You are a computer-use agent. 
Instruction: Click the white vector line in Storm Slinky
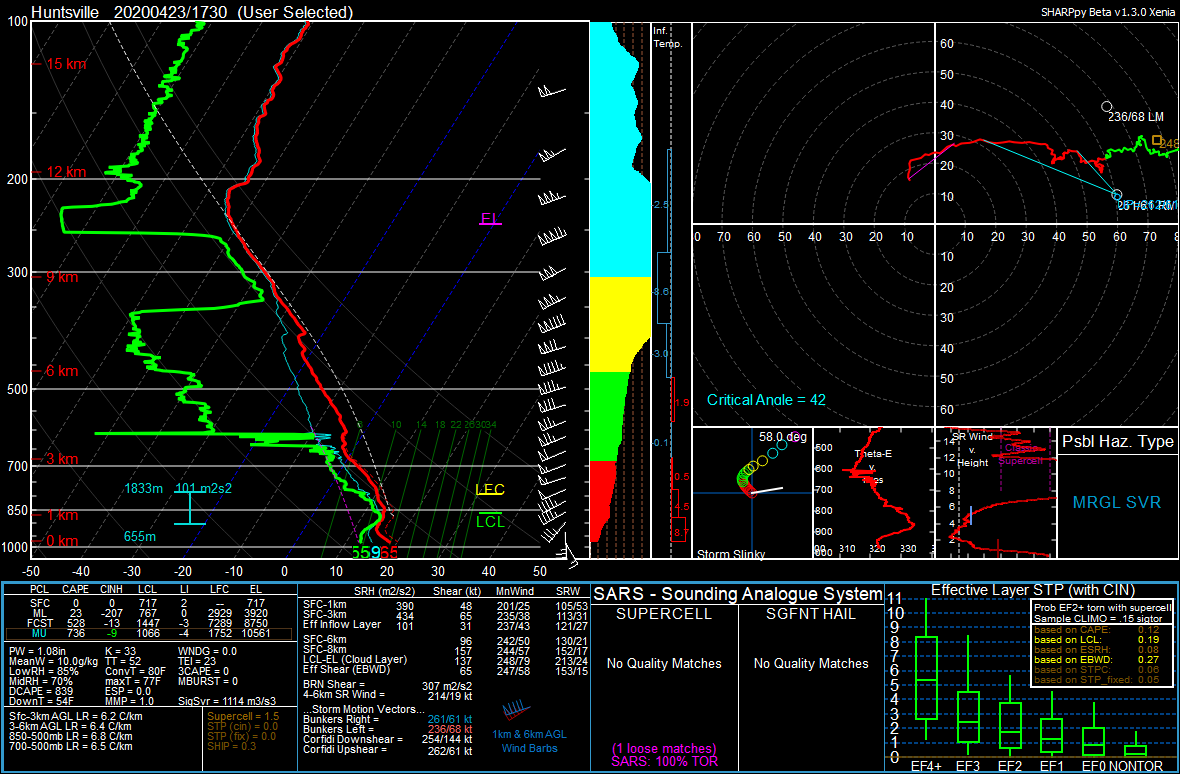(x=767, y=490)
